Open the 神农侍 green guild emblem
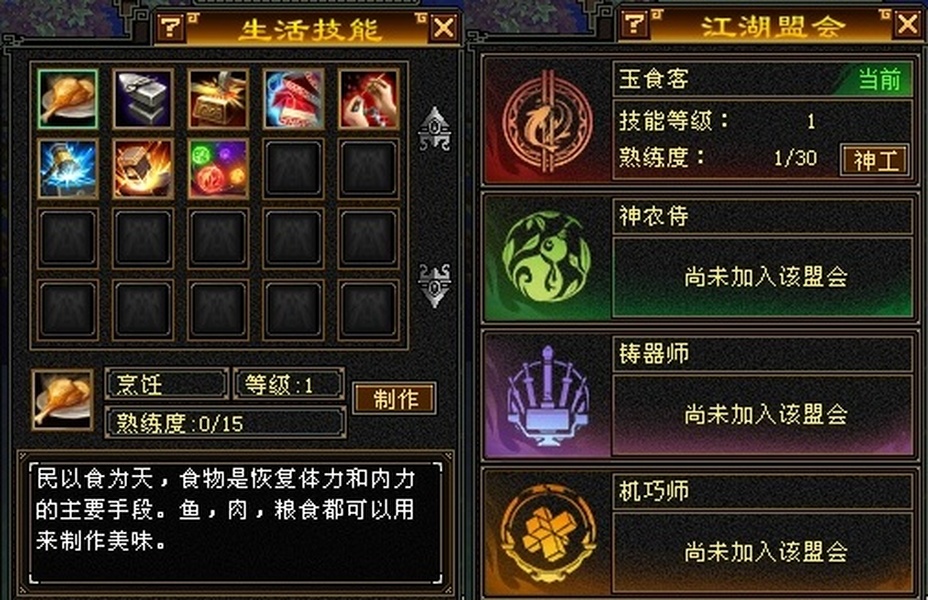Viewport: 928px width, 600px height. 547,258
